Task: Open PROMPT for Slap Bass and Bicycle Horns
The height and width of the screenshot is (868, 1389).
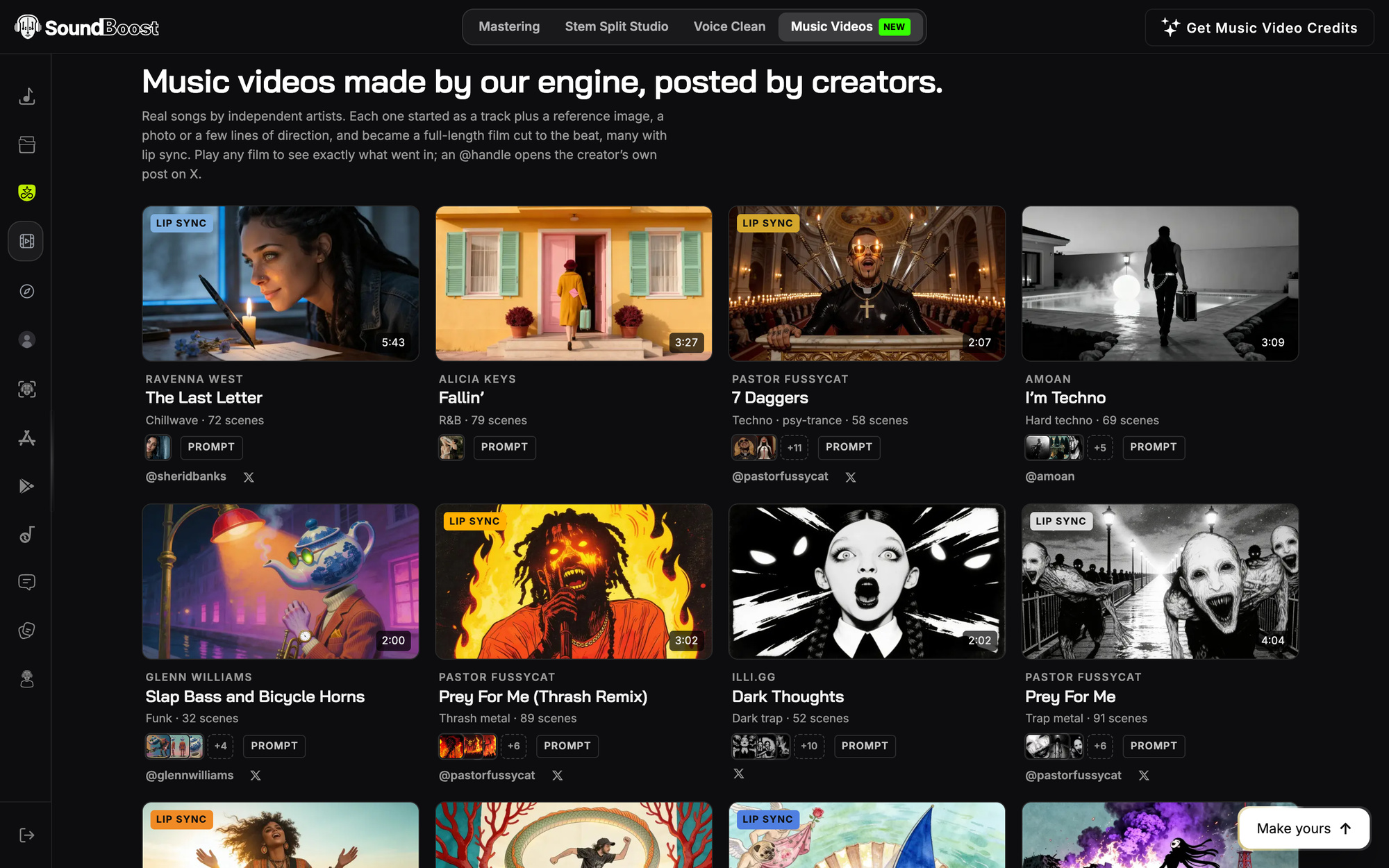Action: (x=274, y=746)
